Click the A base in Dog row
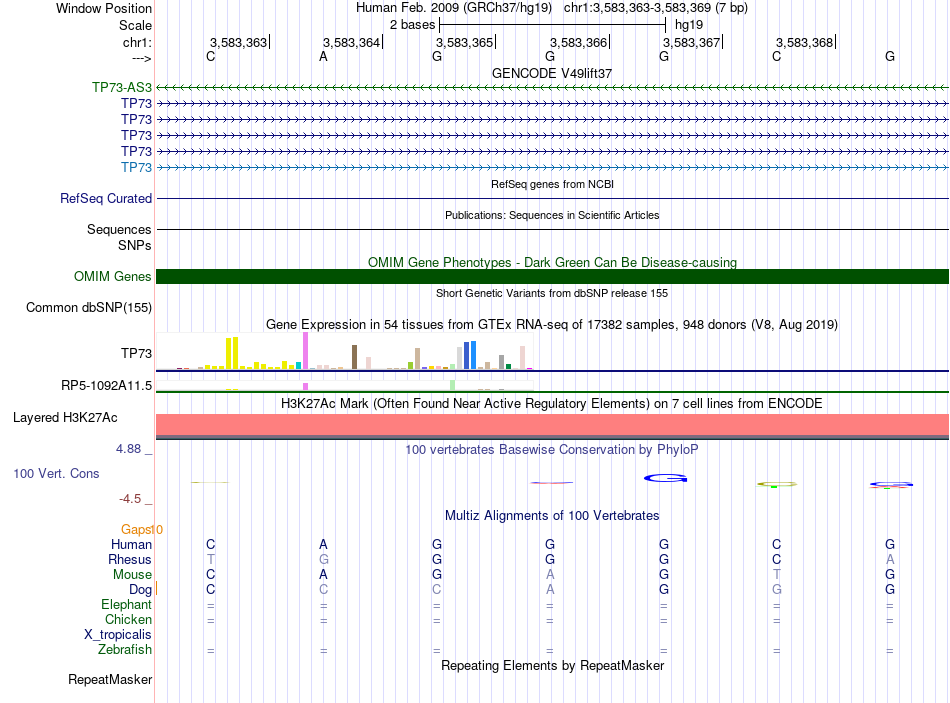Image resolution: width=950 pixels, height=703 pixels. coord(550,590)
